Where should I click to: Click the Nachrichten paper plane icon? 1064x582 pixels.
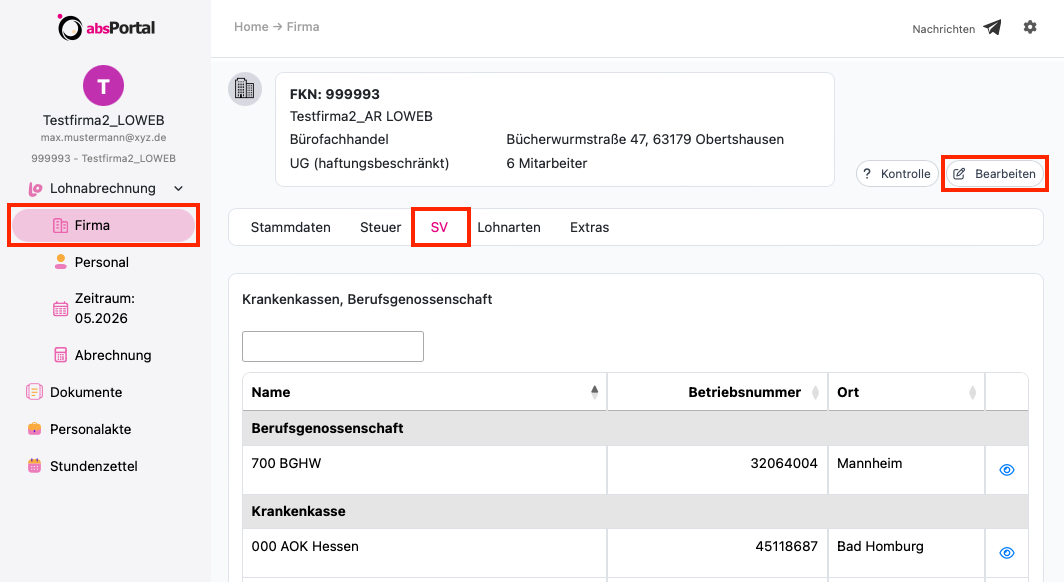[x=992, y=27]
